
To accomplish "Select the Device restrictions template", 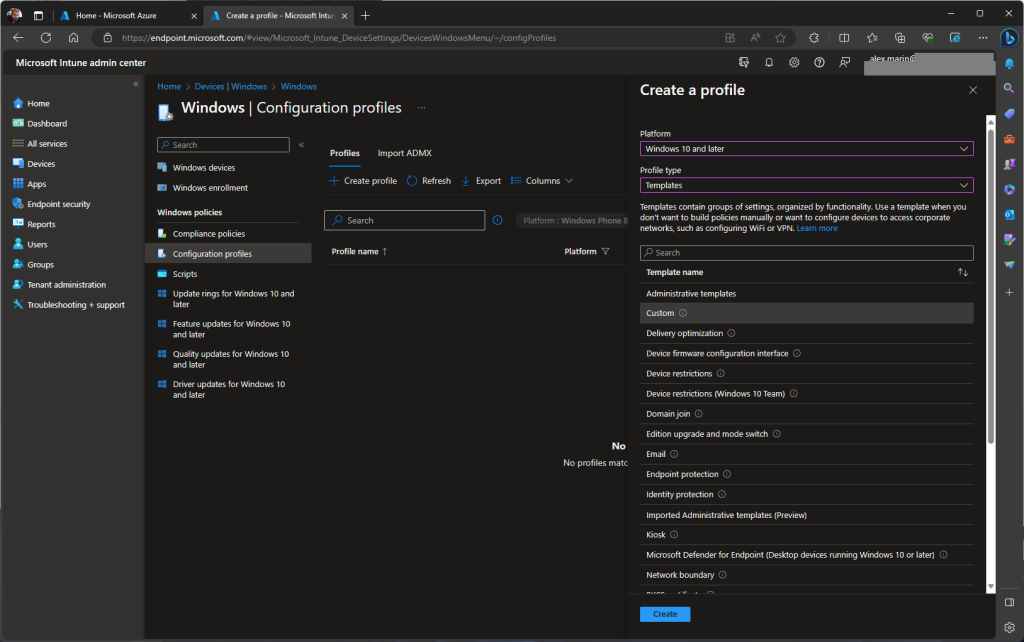I will [x=679, y=374].
